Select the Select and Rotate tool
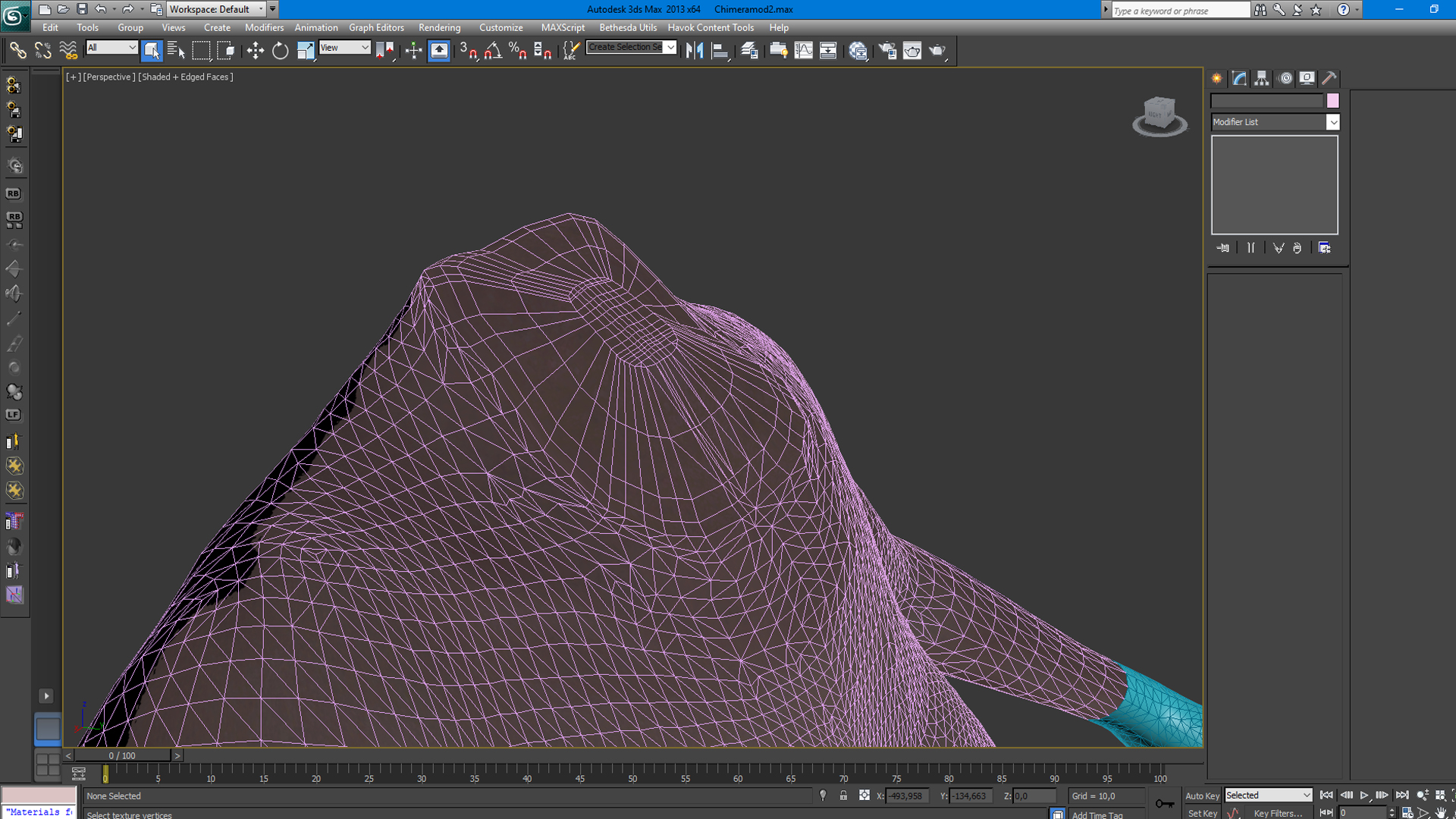The image size is (1456, 819). point(280,51)
